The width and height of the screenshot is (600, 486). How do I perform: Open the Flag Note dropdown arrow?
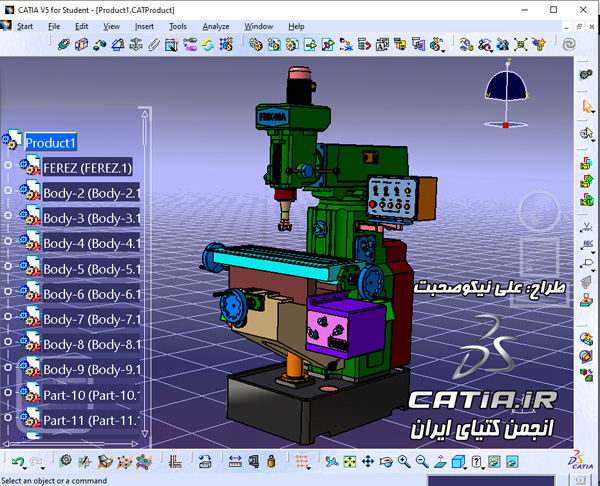coord(593,270)
